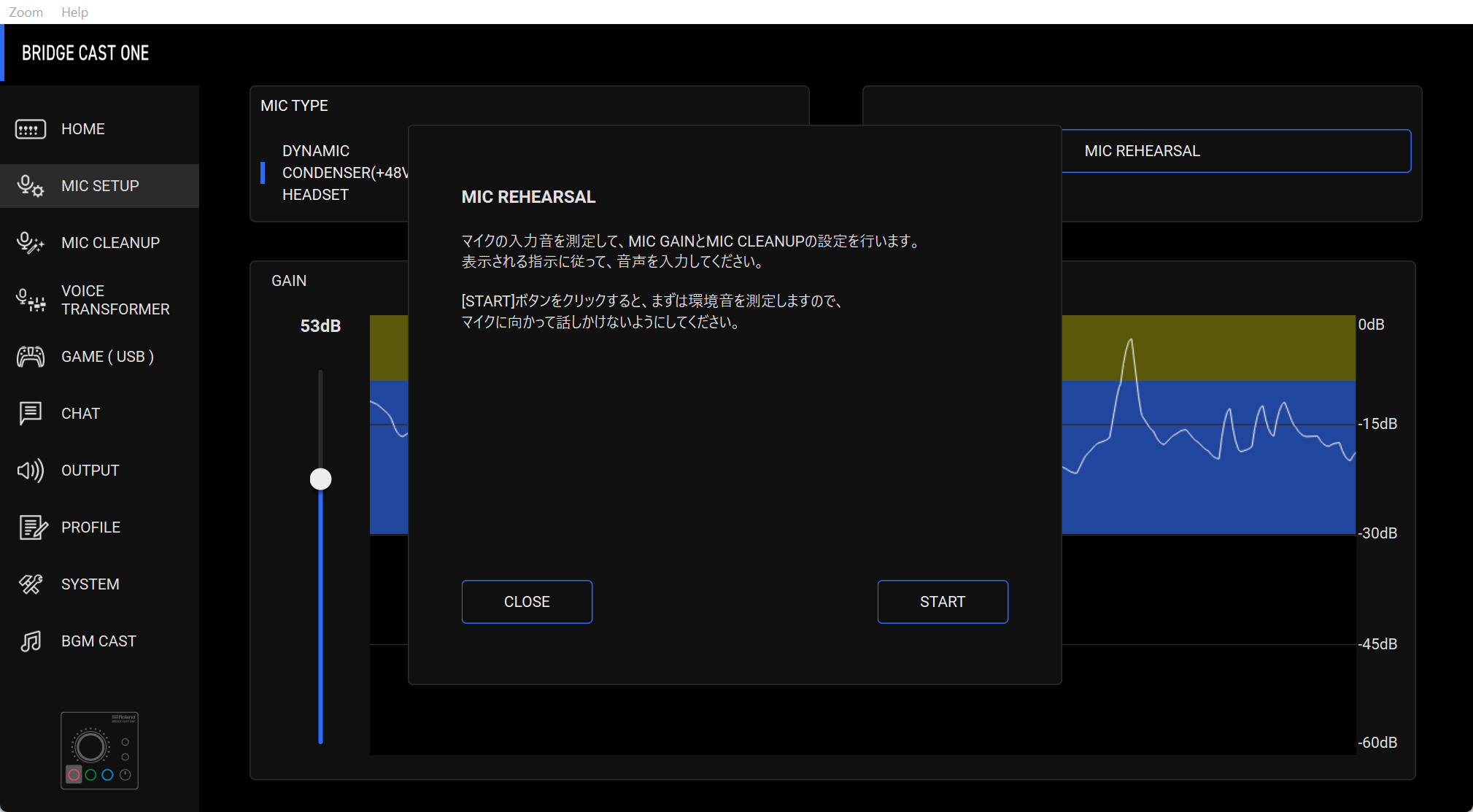Click the MIC TYPE panel label
1473x812 pixels.
(294, 106)
